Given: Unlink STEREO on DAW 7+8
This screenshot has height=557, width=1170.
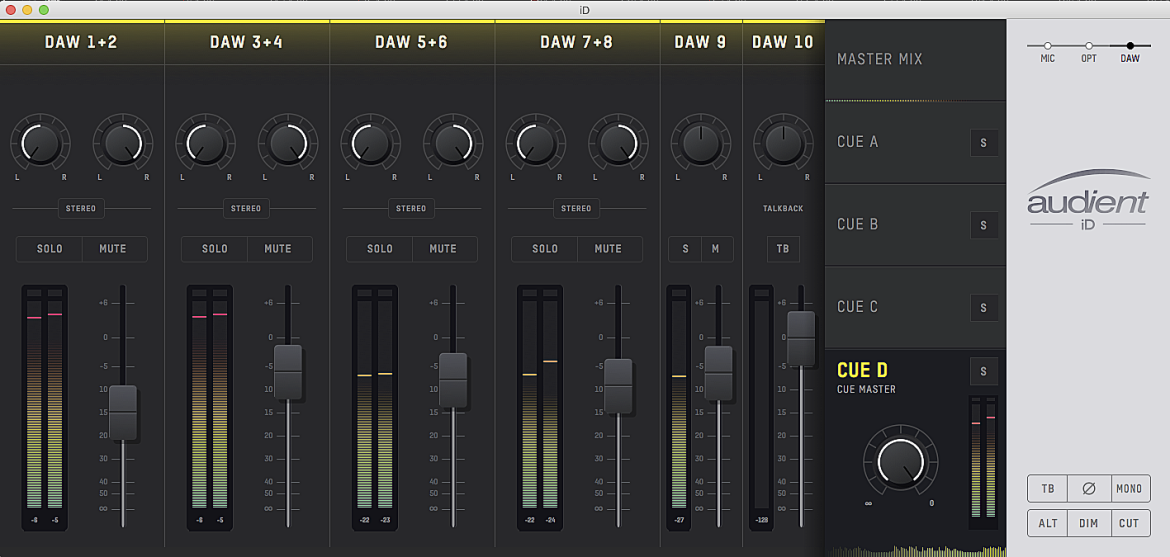Looking at the screenshot, I should pos(576,208).
